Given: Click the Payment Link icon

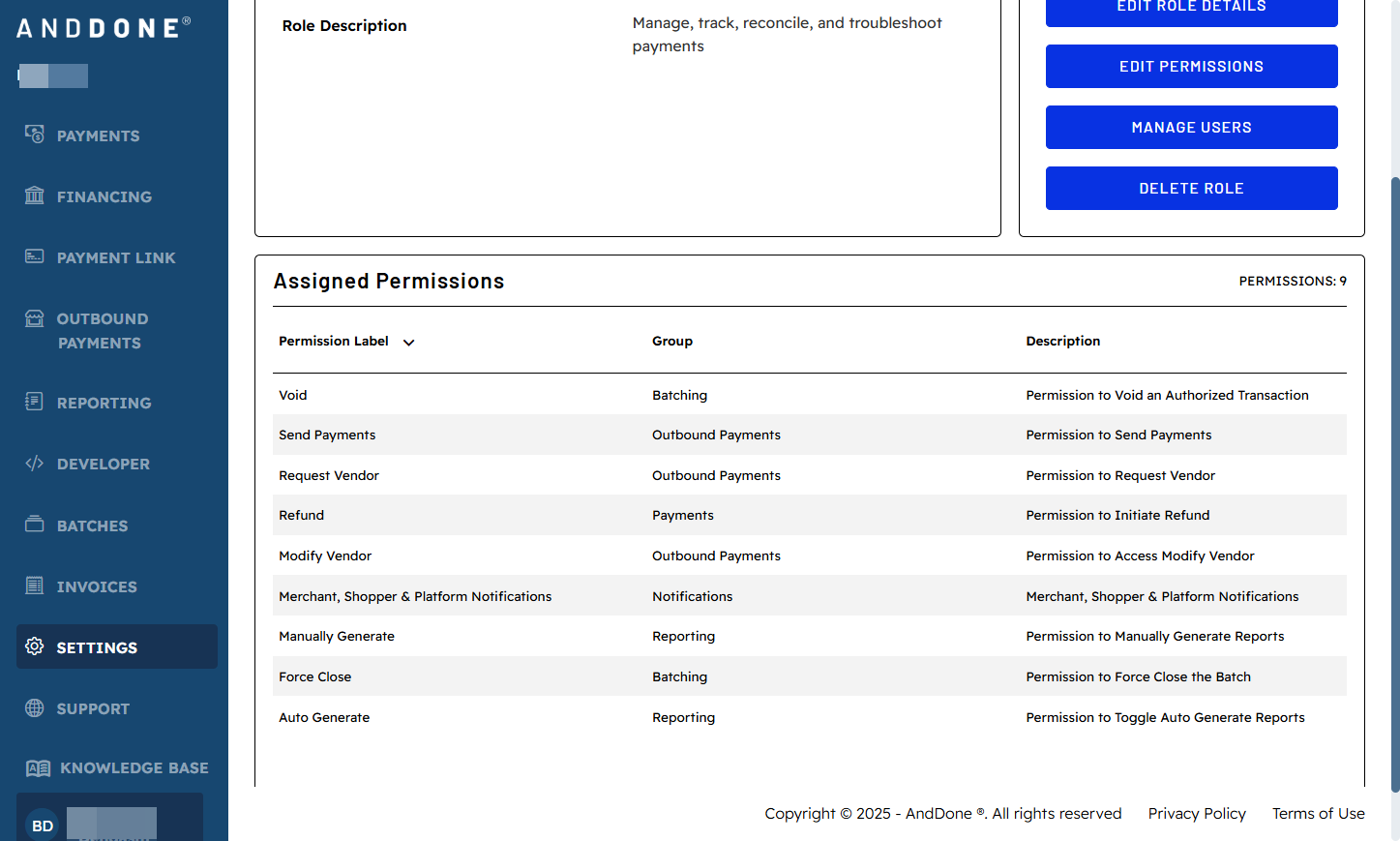Looking at the screenshot, I should (x=35, y=256).
